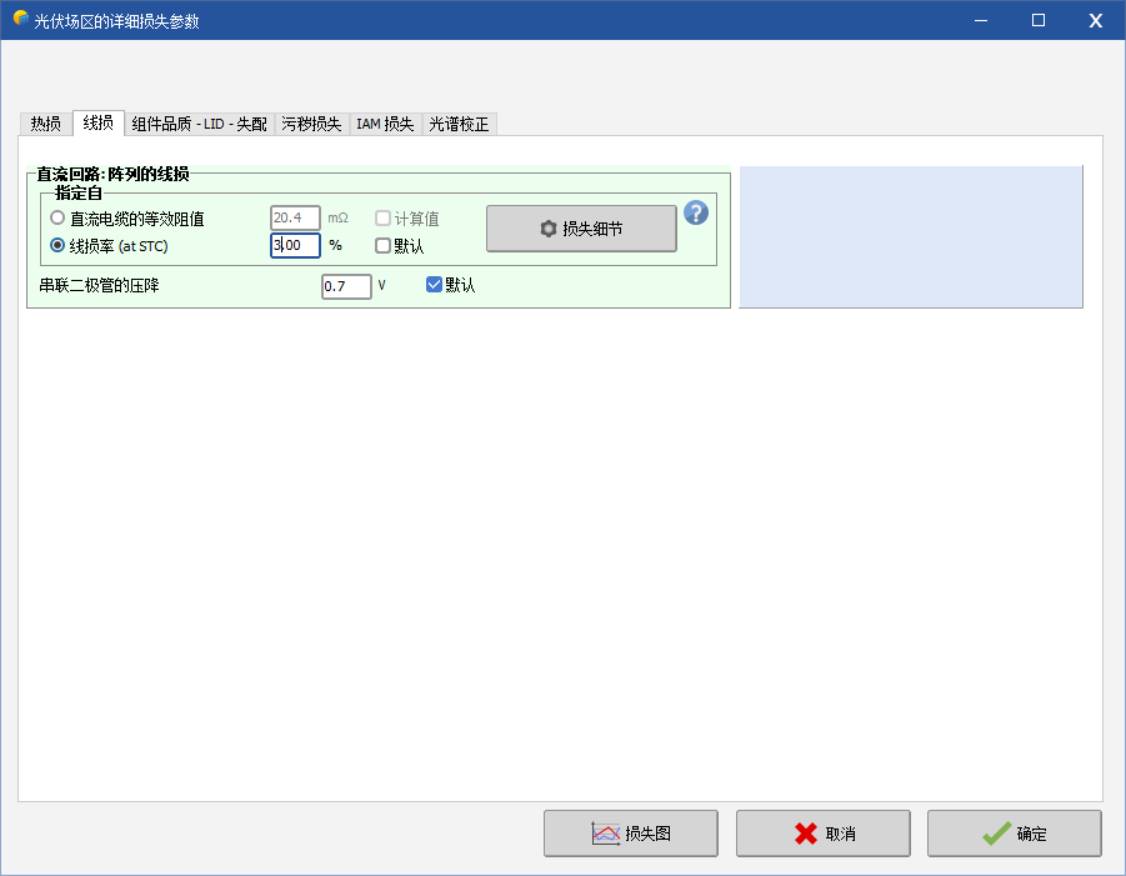Image resolution: width=1126 pixels, height=876 pixels.
Task: Select the 线损 tab
Action: click(x=98, y=123)
